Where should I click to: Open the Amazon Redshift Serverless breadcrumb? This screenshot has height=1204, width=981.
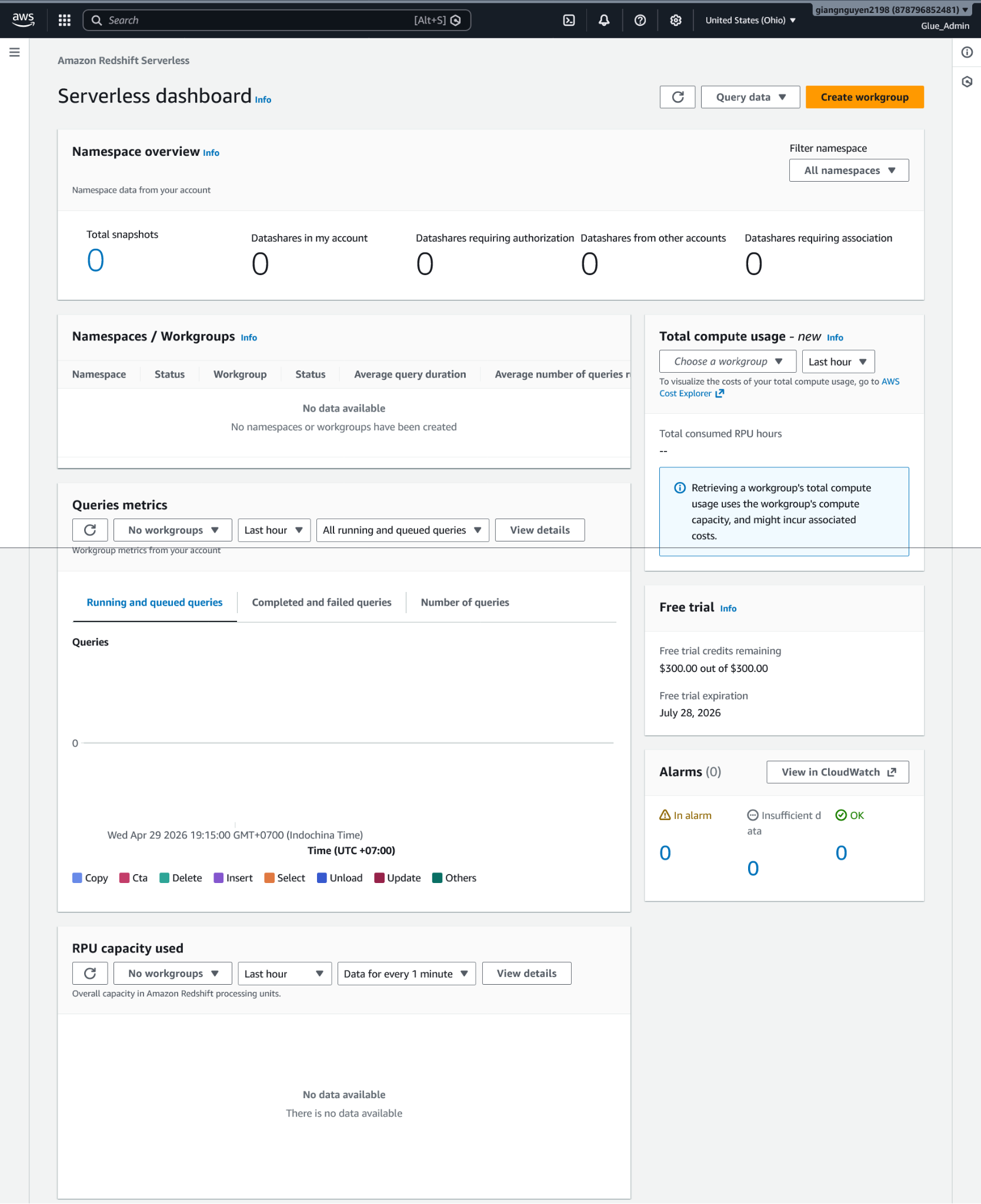124,61
